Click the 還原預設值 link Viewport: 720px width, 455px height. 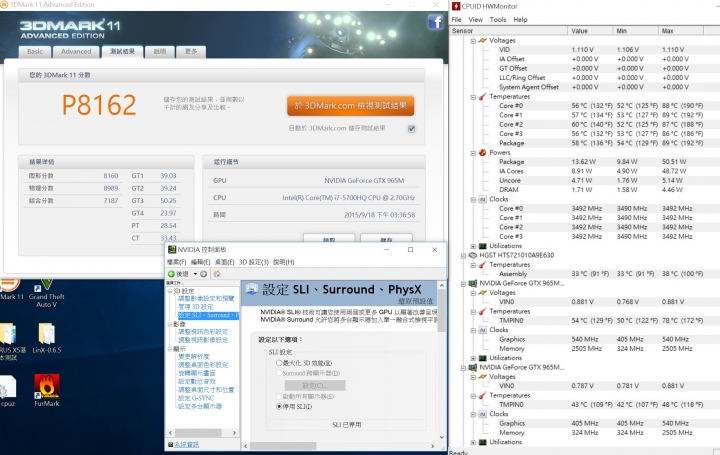point(416,301)
